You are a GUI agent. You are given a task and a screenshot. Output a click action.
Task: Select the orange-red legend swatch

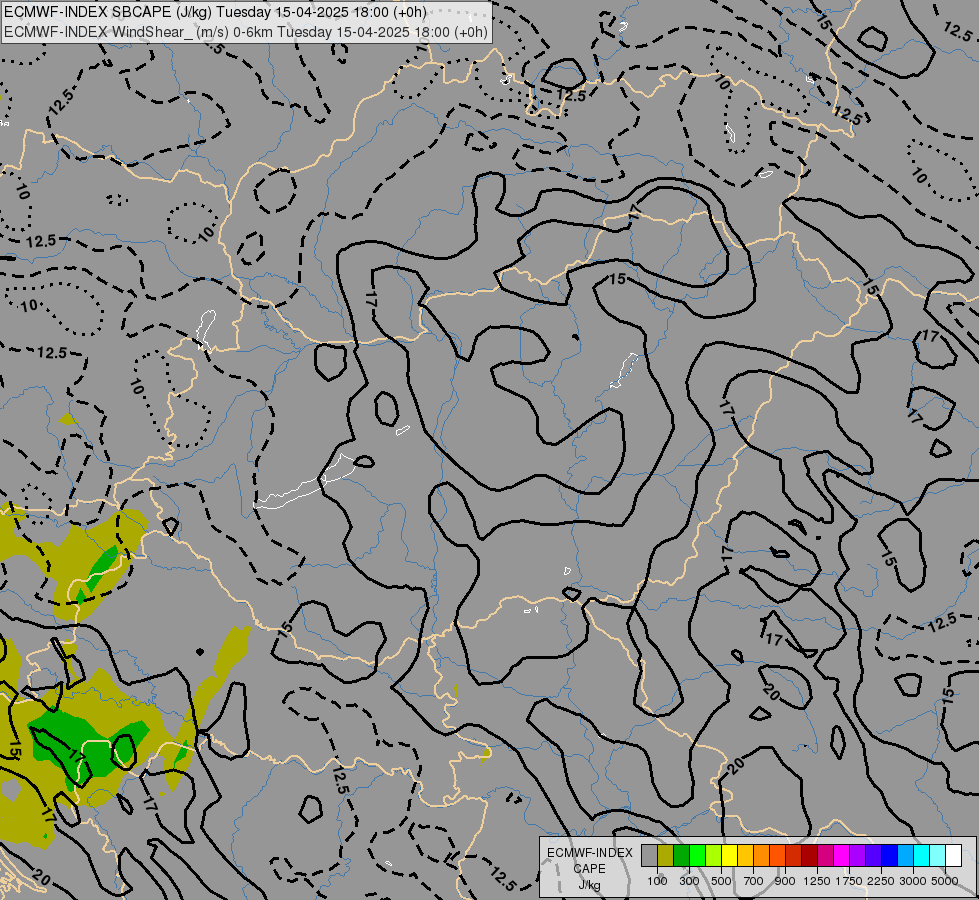pos(777,856)
